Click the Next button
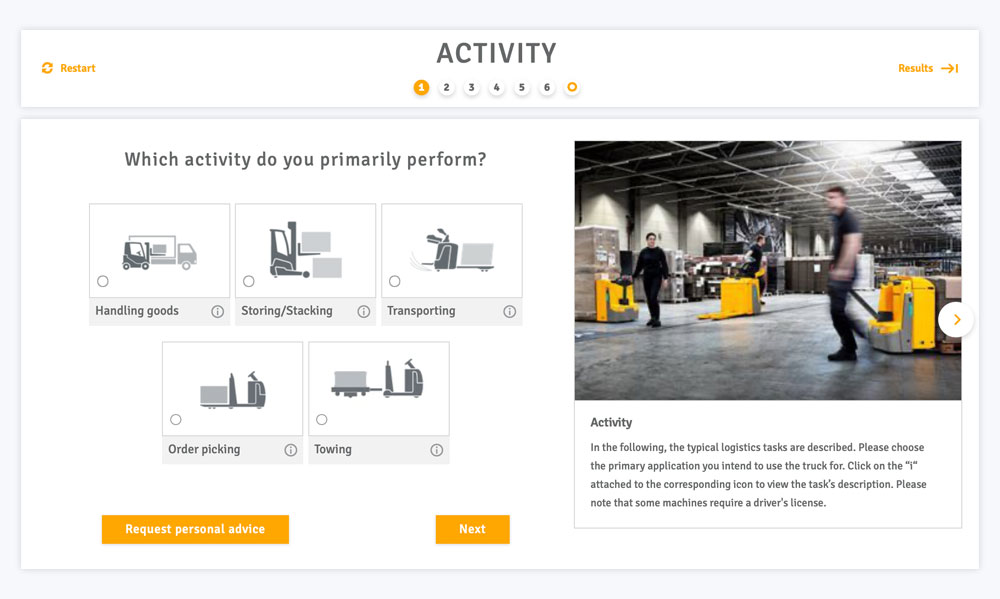The width and height of the screenshot is (1000, 599). 472,529
